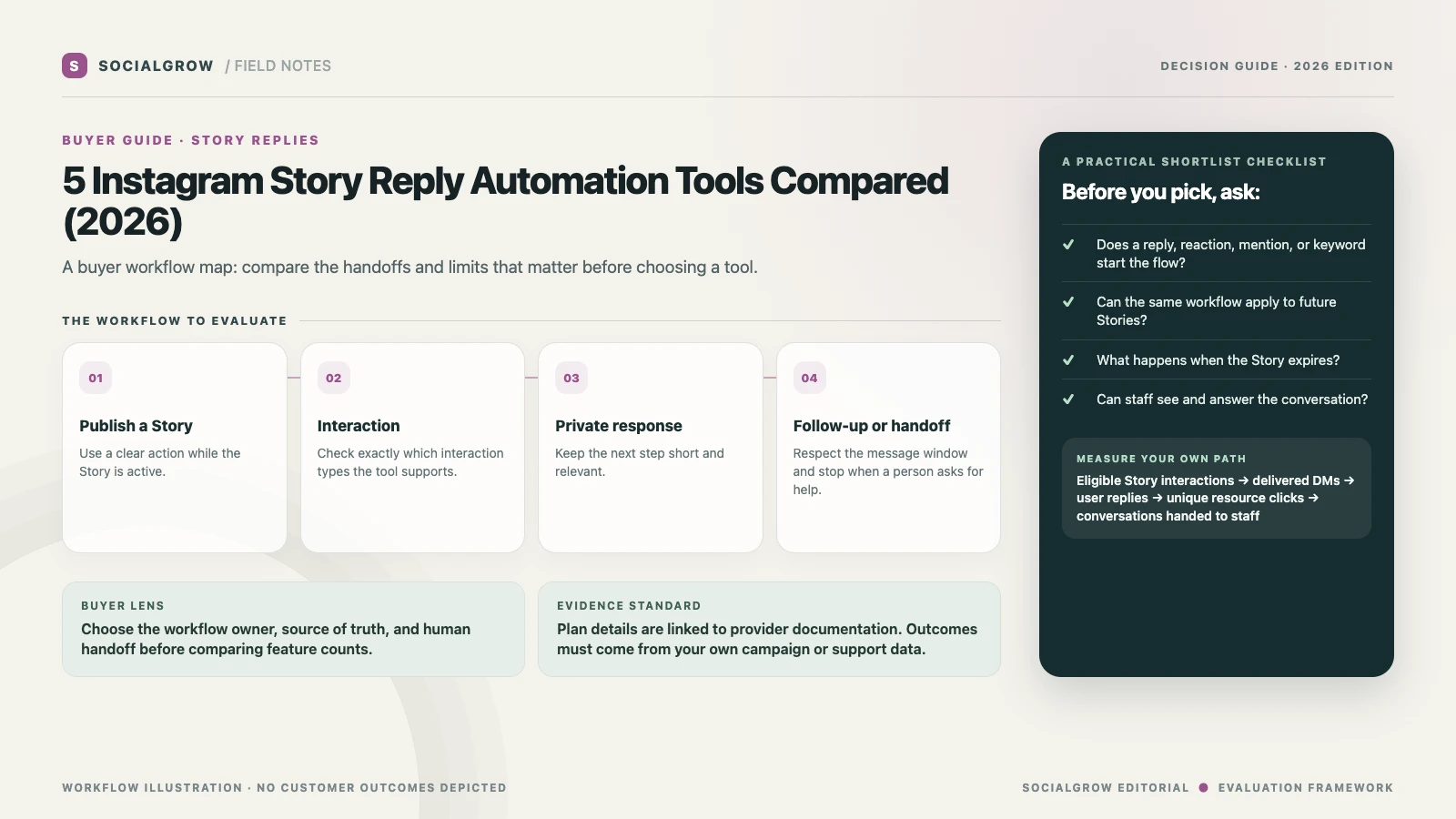Viewport: 1456px width, 819px height.
Task: Click the 5 Instagram Story Reply Automation Tools headline
Action: 505,201
